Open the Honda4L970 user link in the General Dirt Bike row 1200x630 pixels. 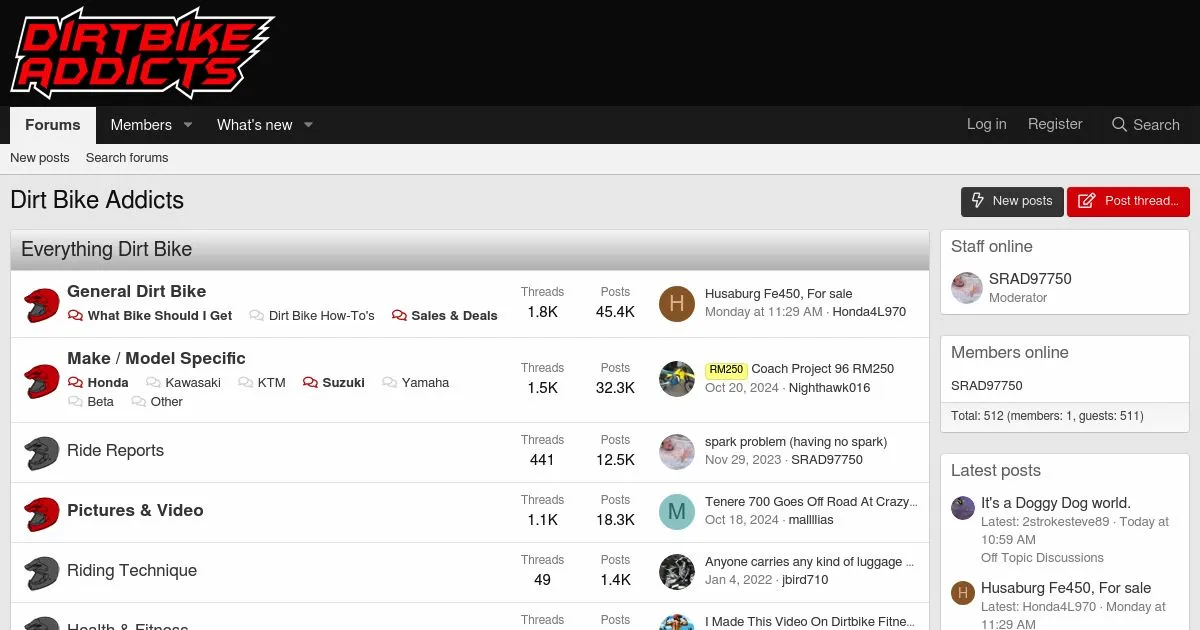pos(870,312)
